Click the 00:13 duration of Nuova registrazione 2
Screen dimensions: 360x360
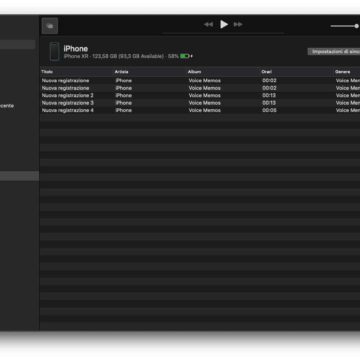(x=269, y=95)
